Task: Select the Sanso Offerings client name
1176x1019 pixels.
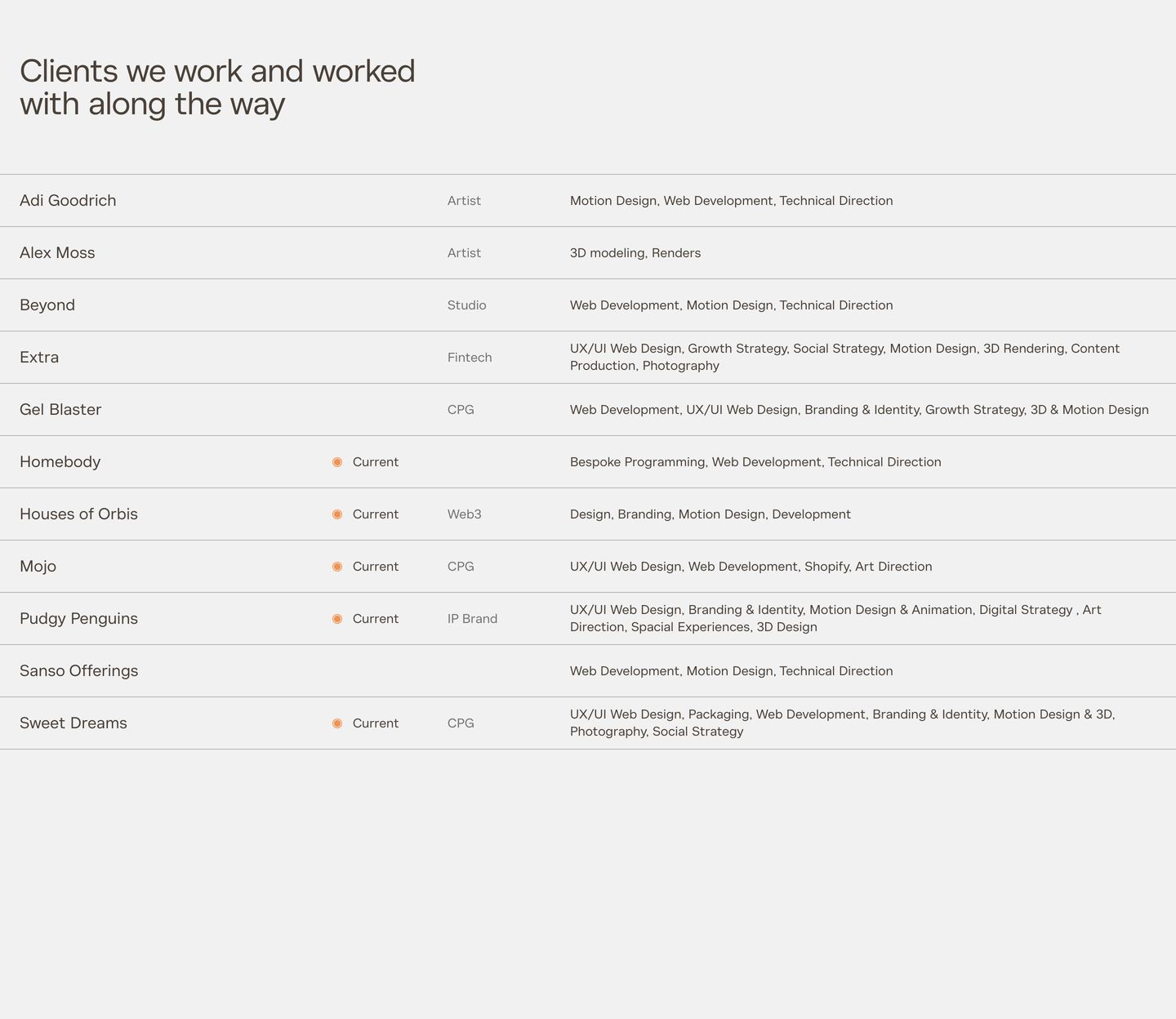Action: [79, 671]
